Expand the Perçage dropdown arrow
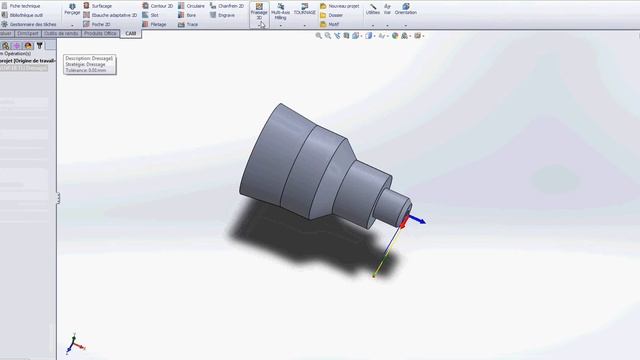 tap(72, 26)
